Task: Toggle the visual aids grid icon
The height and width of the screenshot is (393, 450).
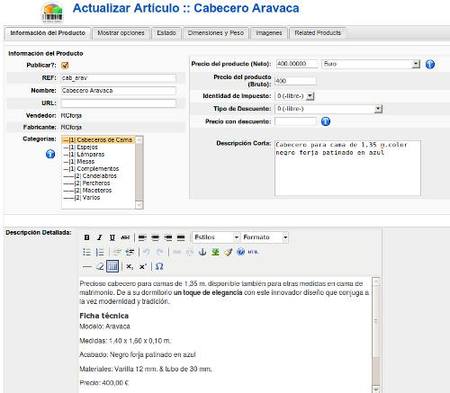Action: point(112,266)
